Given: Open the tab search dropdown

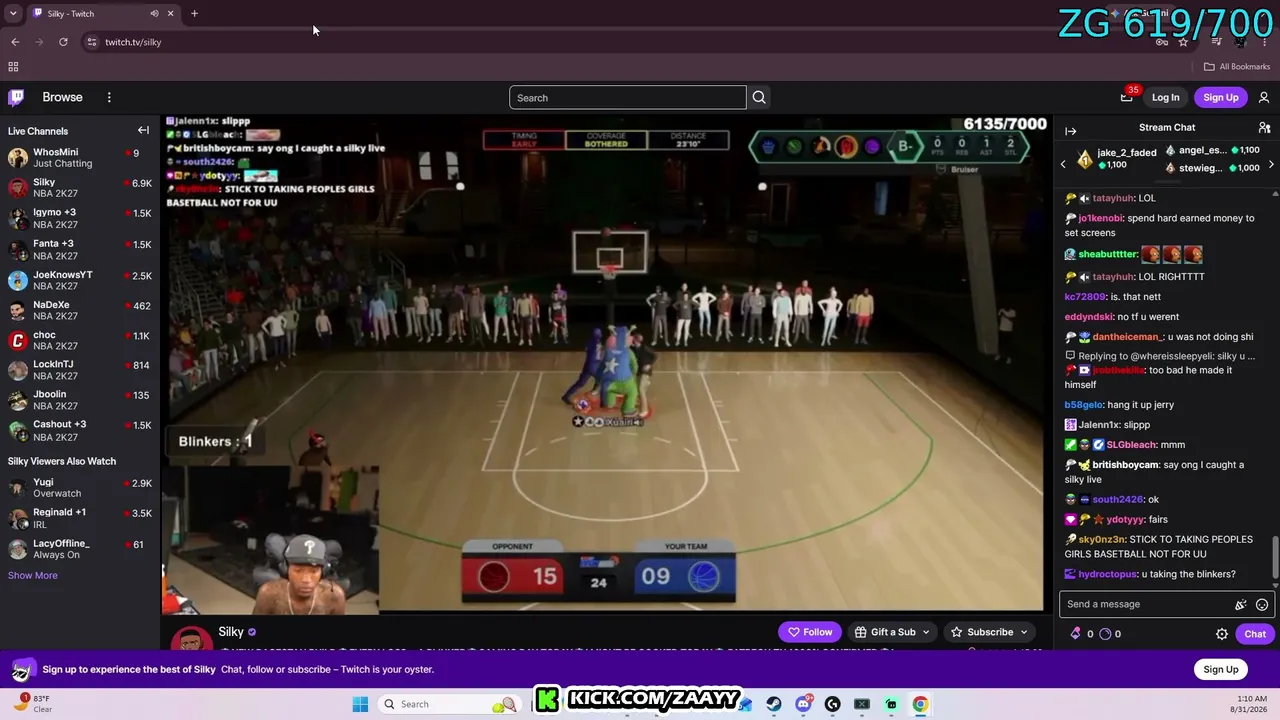Looking at the screenshot, I should click(13, 13).
